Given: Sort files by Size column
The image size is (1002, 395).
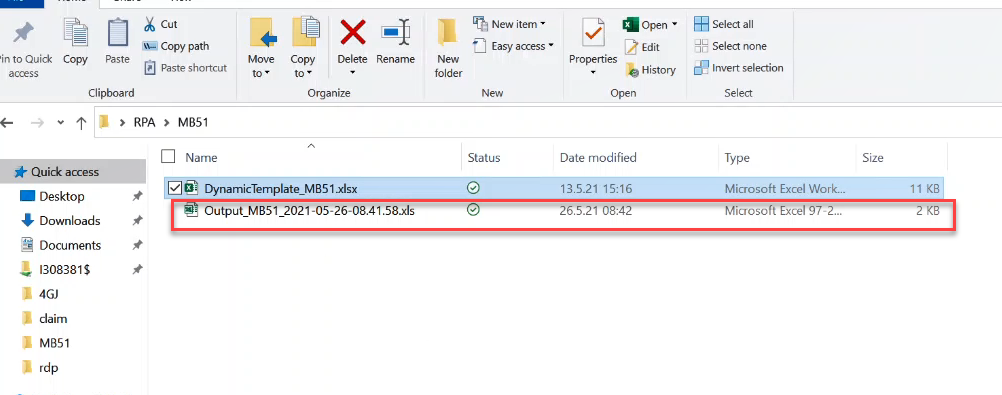Looking at the screenshot, I should pyautogui.click(x=872, y=157).
